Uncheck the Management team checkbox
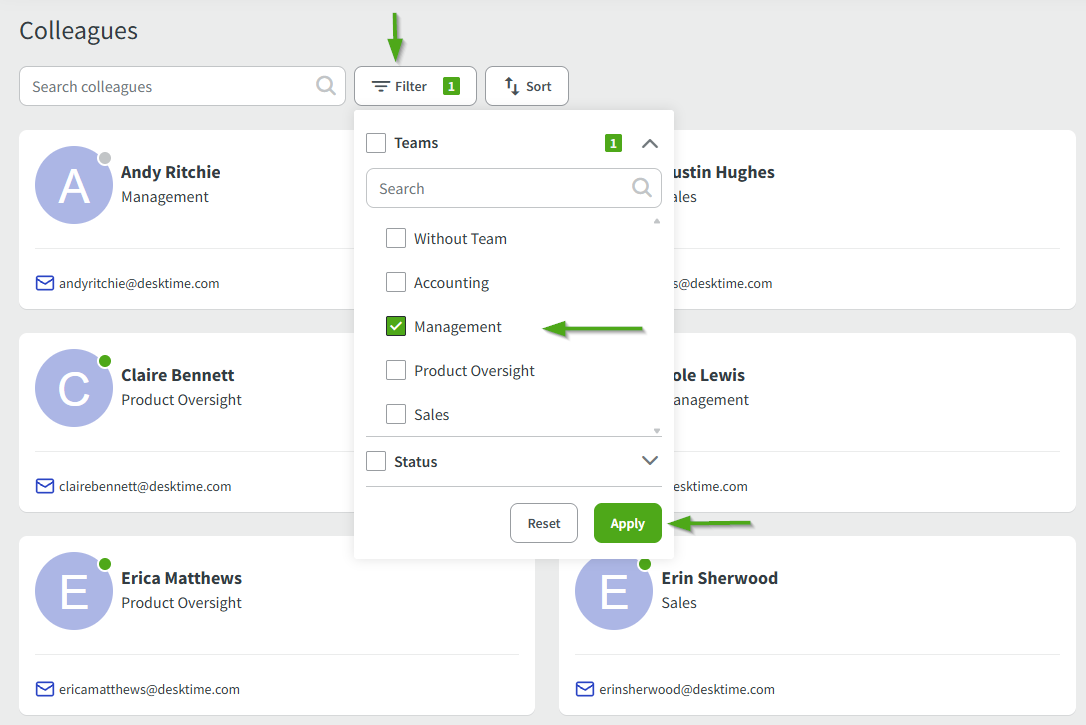 [x=396, y=327]
